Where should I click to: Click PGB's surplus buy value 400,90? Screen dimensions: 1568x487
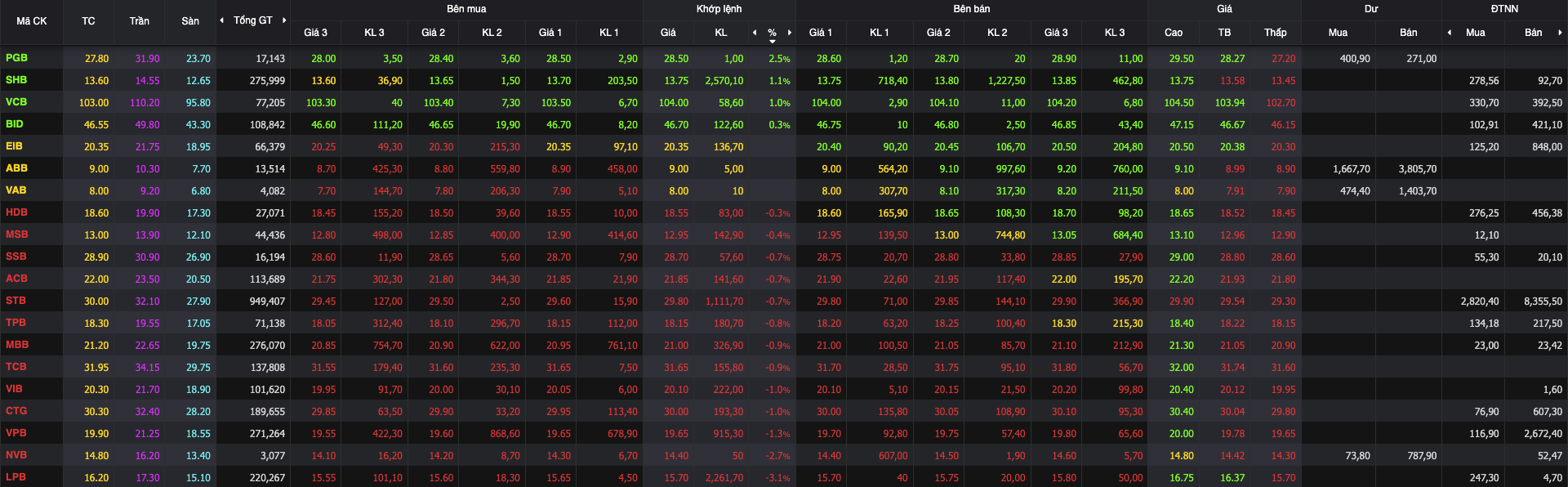(1355, 59)
